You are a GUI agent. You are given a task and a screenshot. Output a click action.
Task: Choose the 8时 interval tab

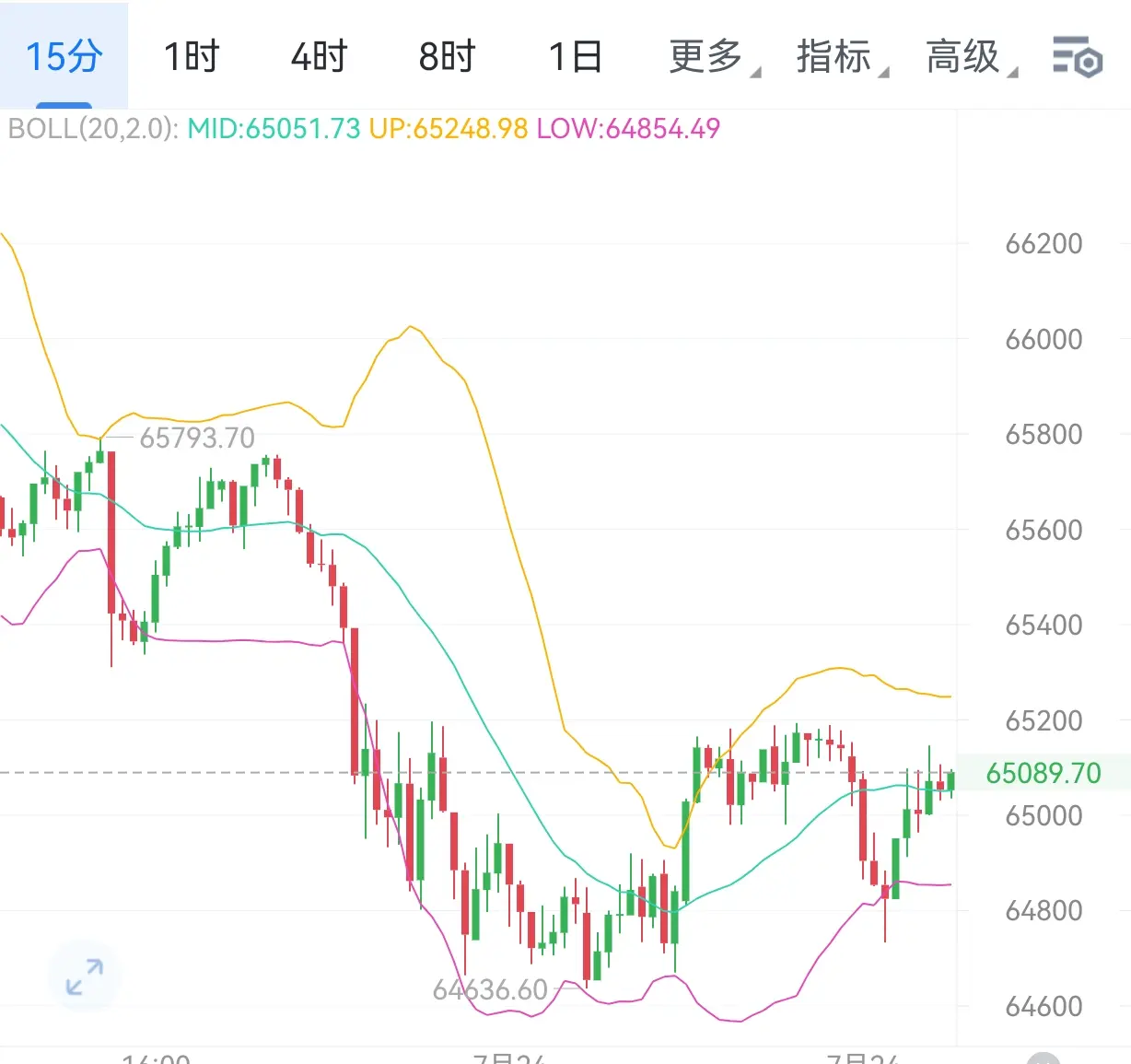point(448,57)
